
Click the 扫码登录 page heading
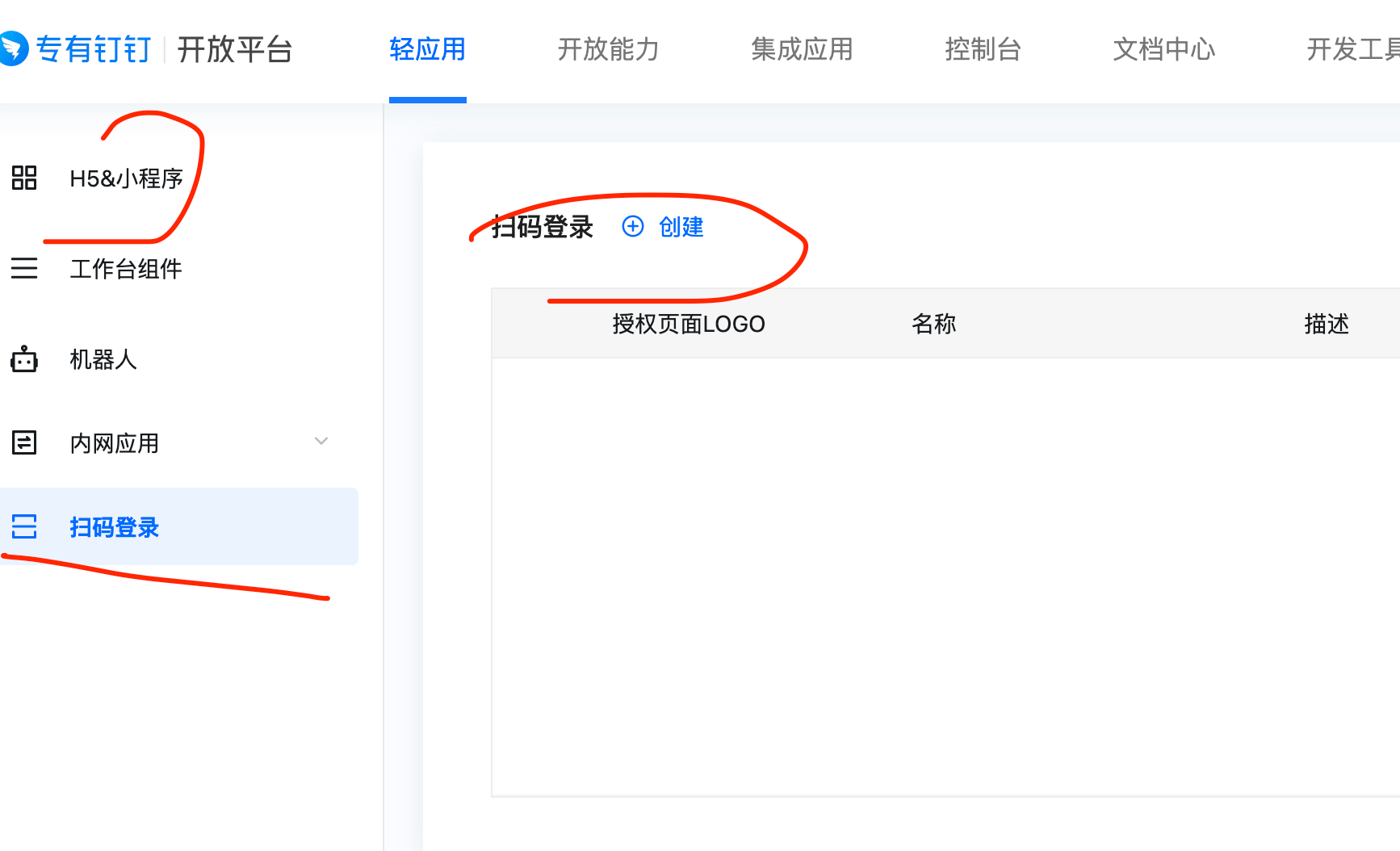click(x=543, y=227)
